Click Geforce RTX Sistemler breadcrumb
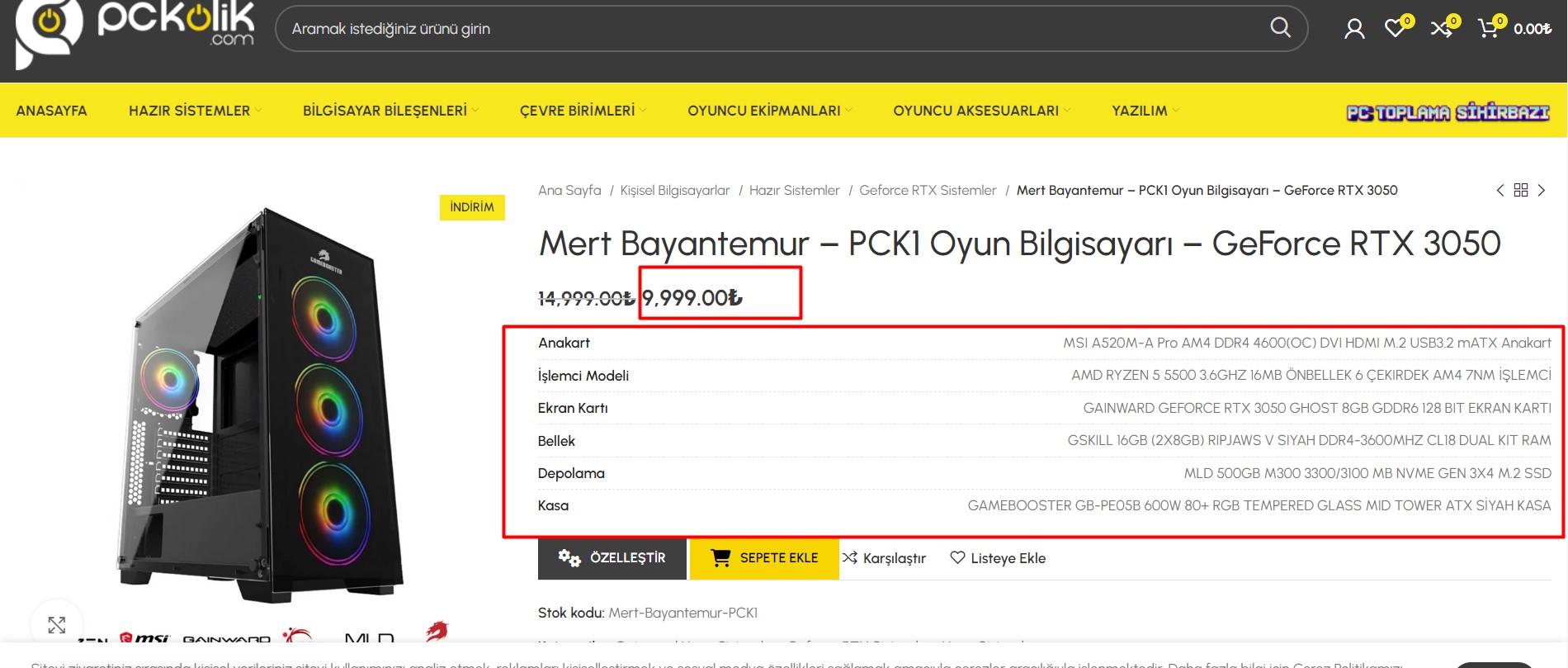 coord(928,191)
